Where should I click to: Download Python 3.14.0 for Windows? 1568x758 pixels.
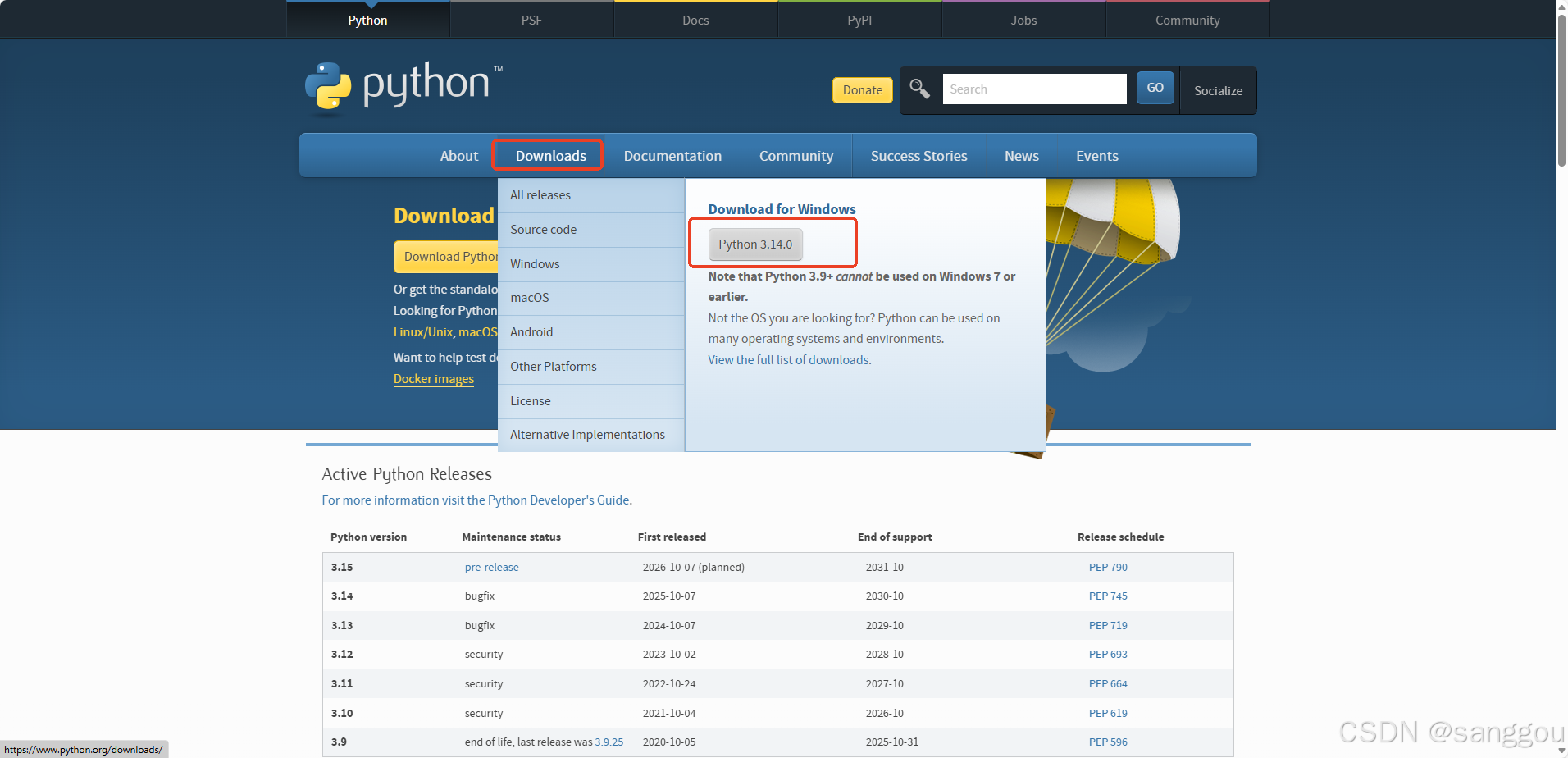[754, 244]
